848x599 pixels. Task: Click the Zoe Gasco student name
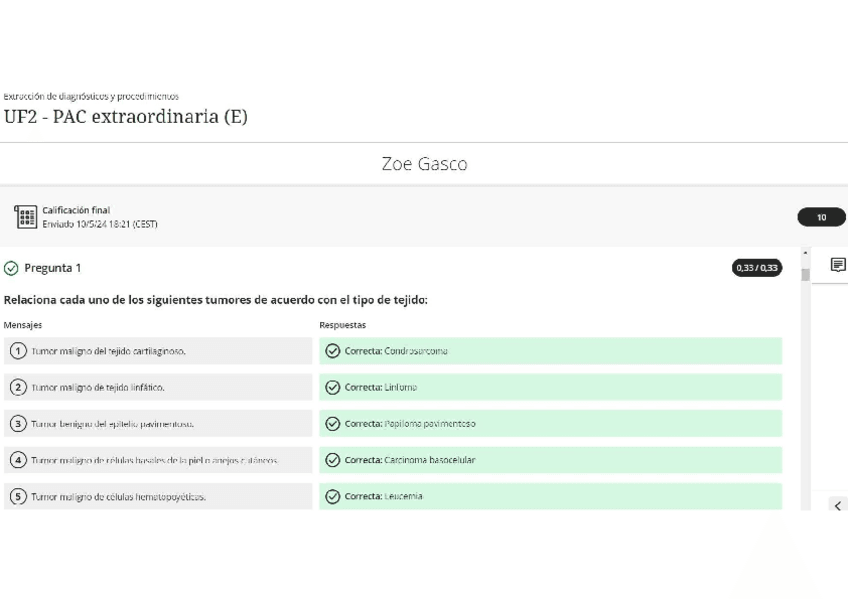pos(424,164)
